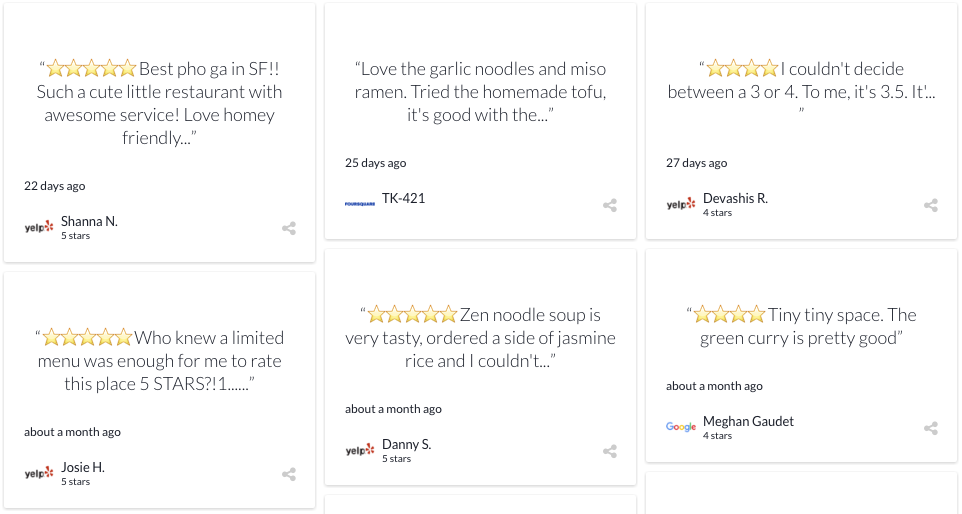Click Yelp logo beside Josie H.
Image resolution: width=962 pixels, height=514 pixels.
[39, 474]
